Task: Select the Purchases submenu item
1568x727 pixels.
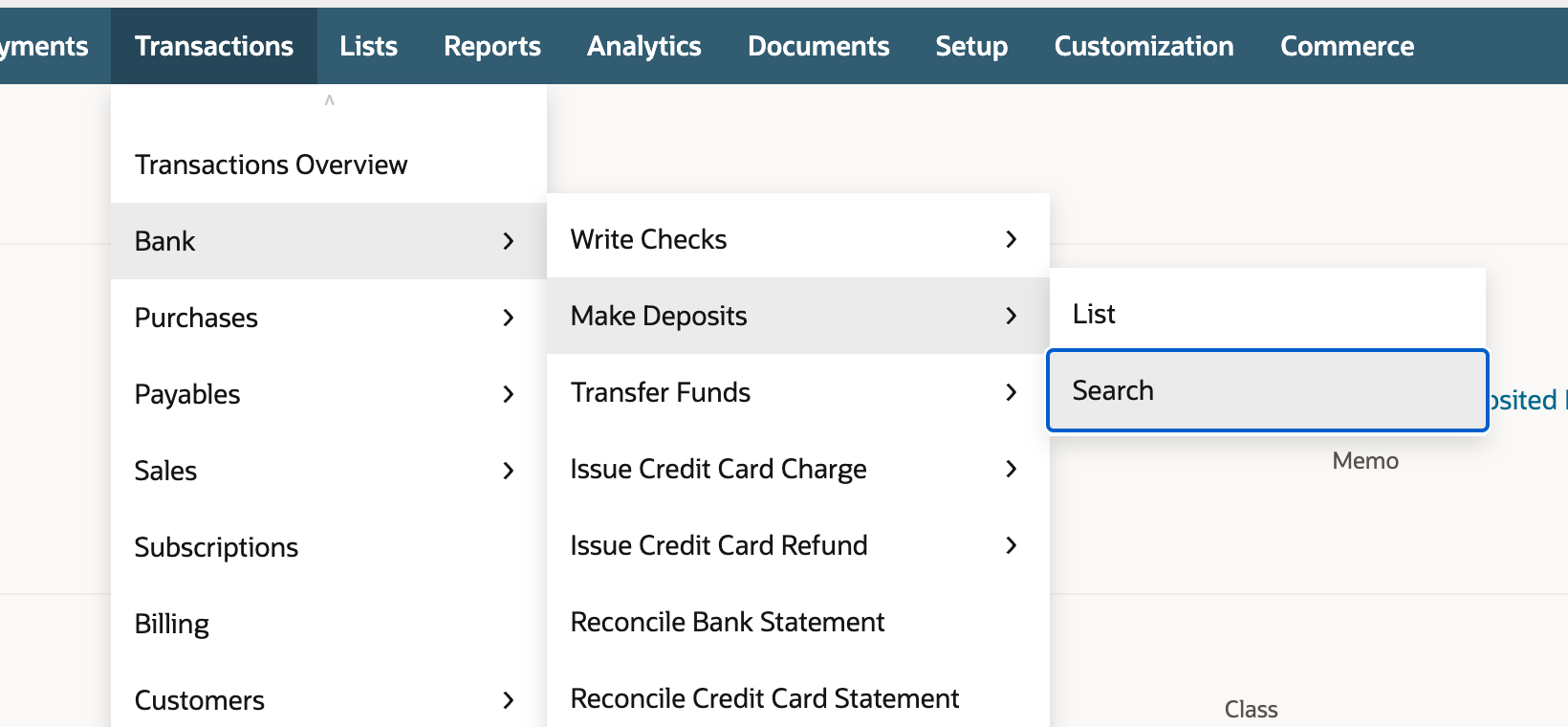Action: [329, 318]
